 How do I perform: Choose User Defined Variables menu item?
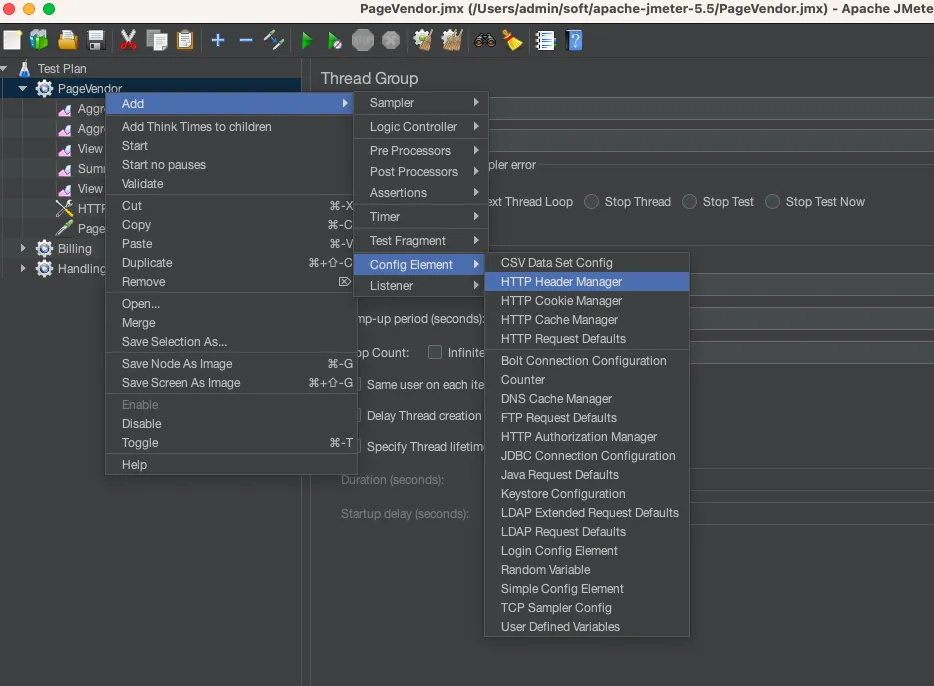[x=587, y=626]
